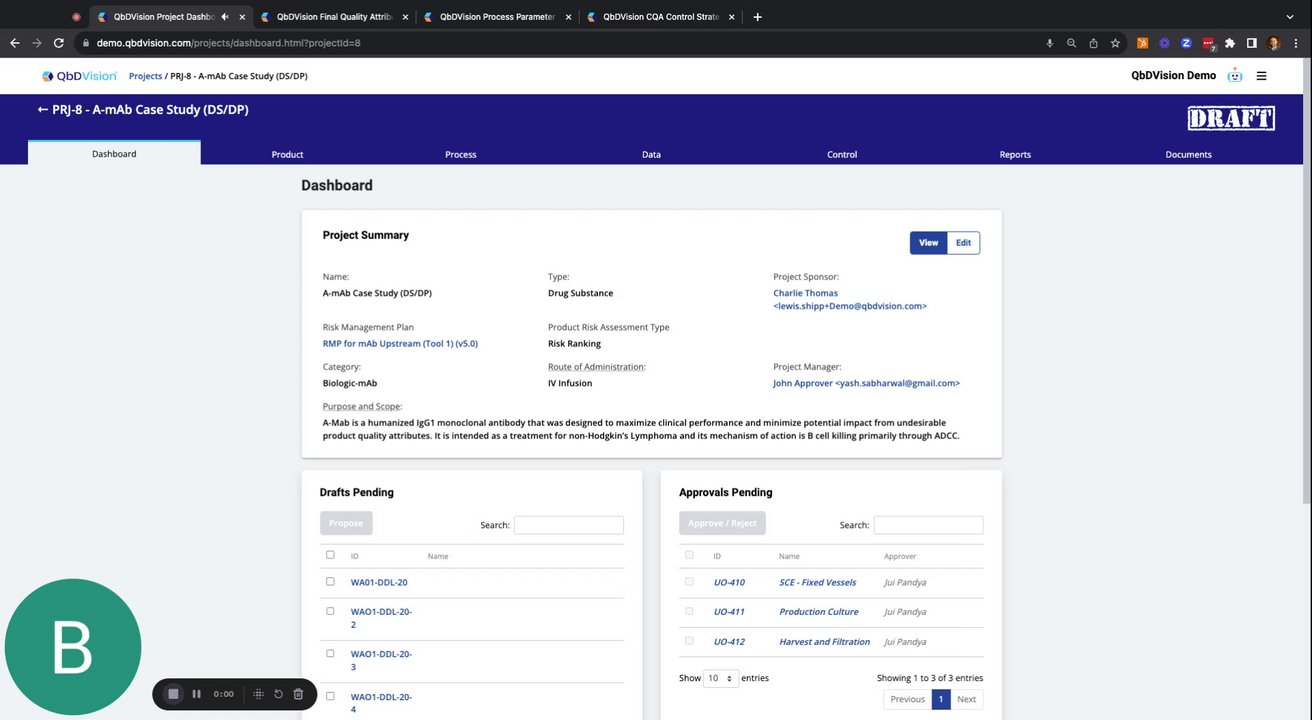The width and height of the screenshot is (1312, 720).
Task: Restart the recording with the circular arrow
Action: 278,694
